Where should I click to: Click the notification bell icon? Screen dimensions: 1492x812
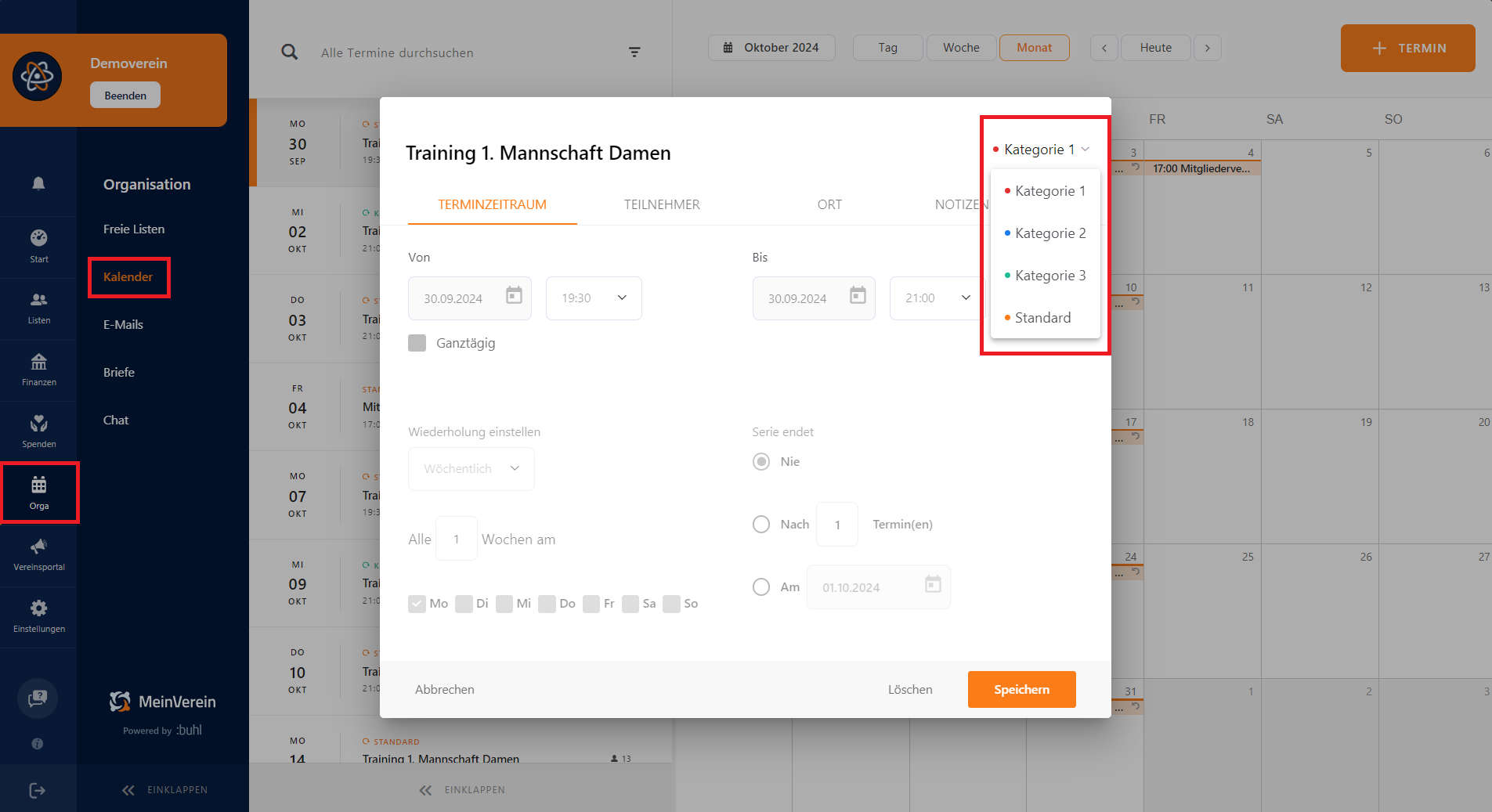point(38,183)
